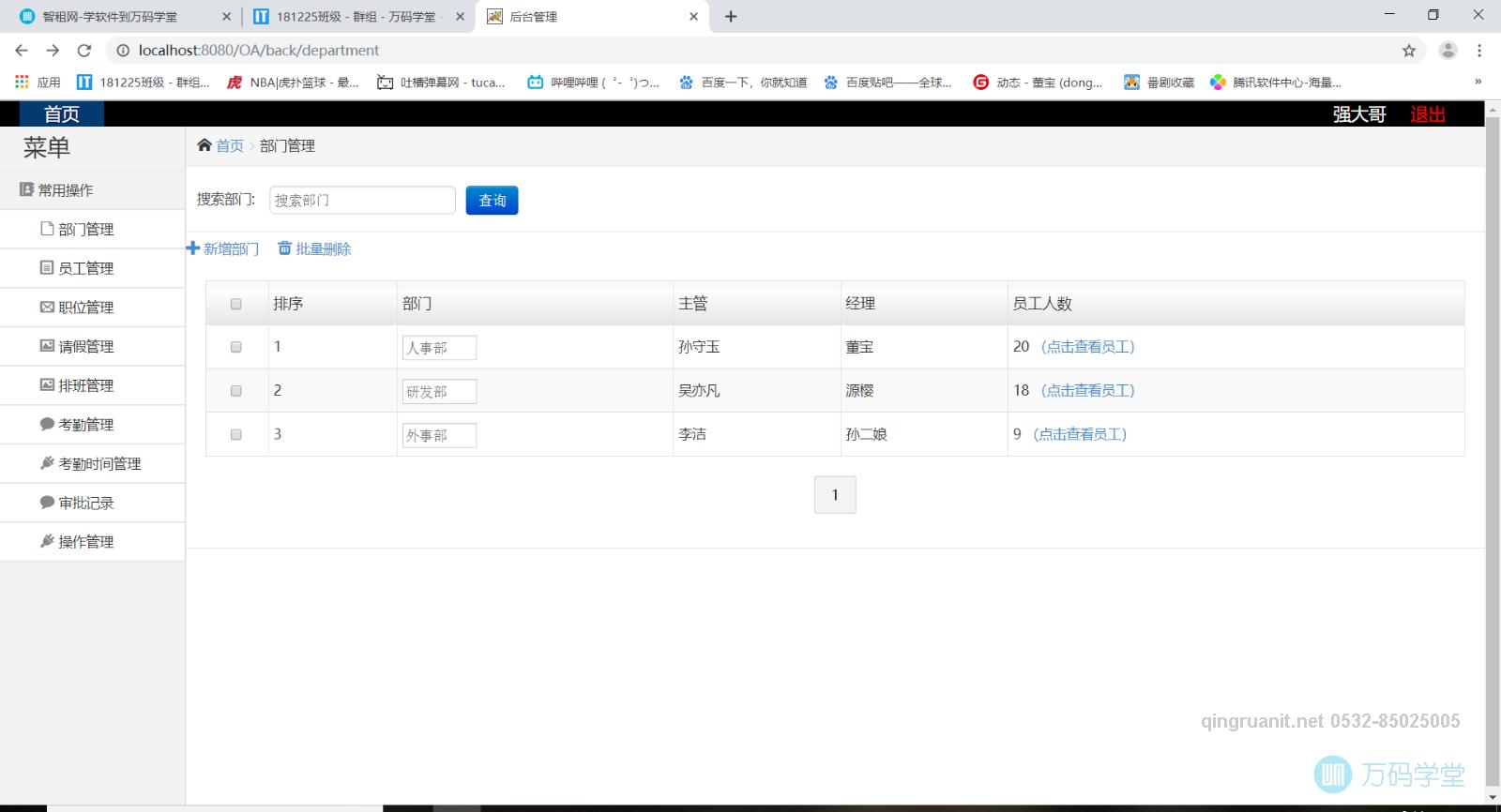Check the row 2 研发部 checkbox
Image resolution: width=1501 pixels, height=812 pixels.
tap(236, 391)
